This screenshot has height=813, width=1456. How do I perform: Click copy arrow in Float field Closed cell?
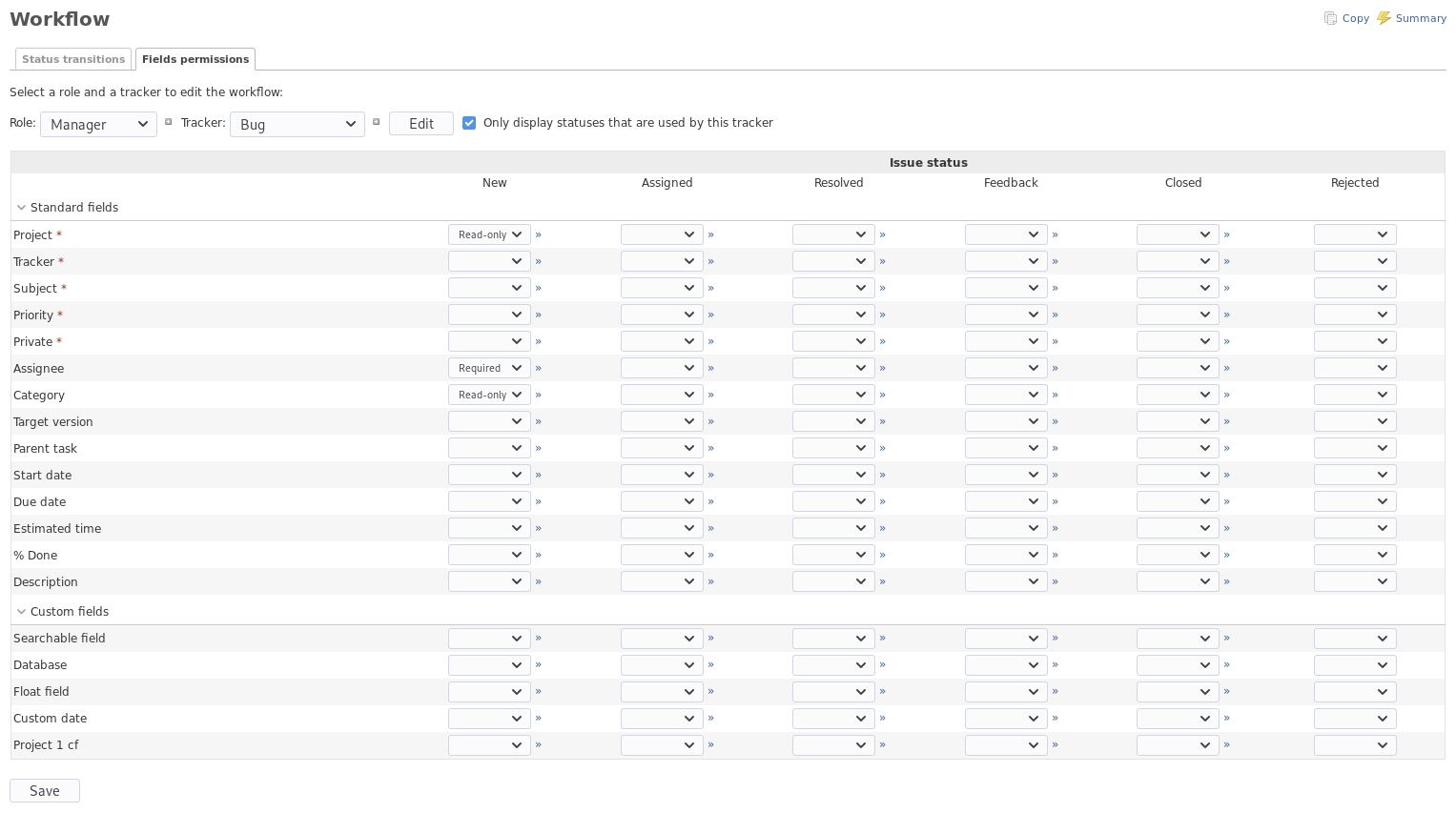(x=1227, y=691)
